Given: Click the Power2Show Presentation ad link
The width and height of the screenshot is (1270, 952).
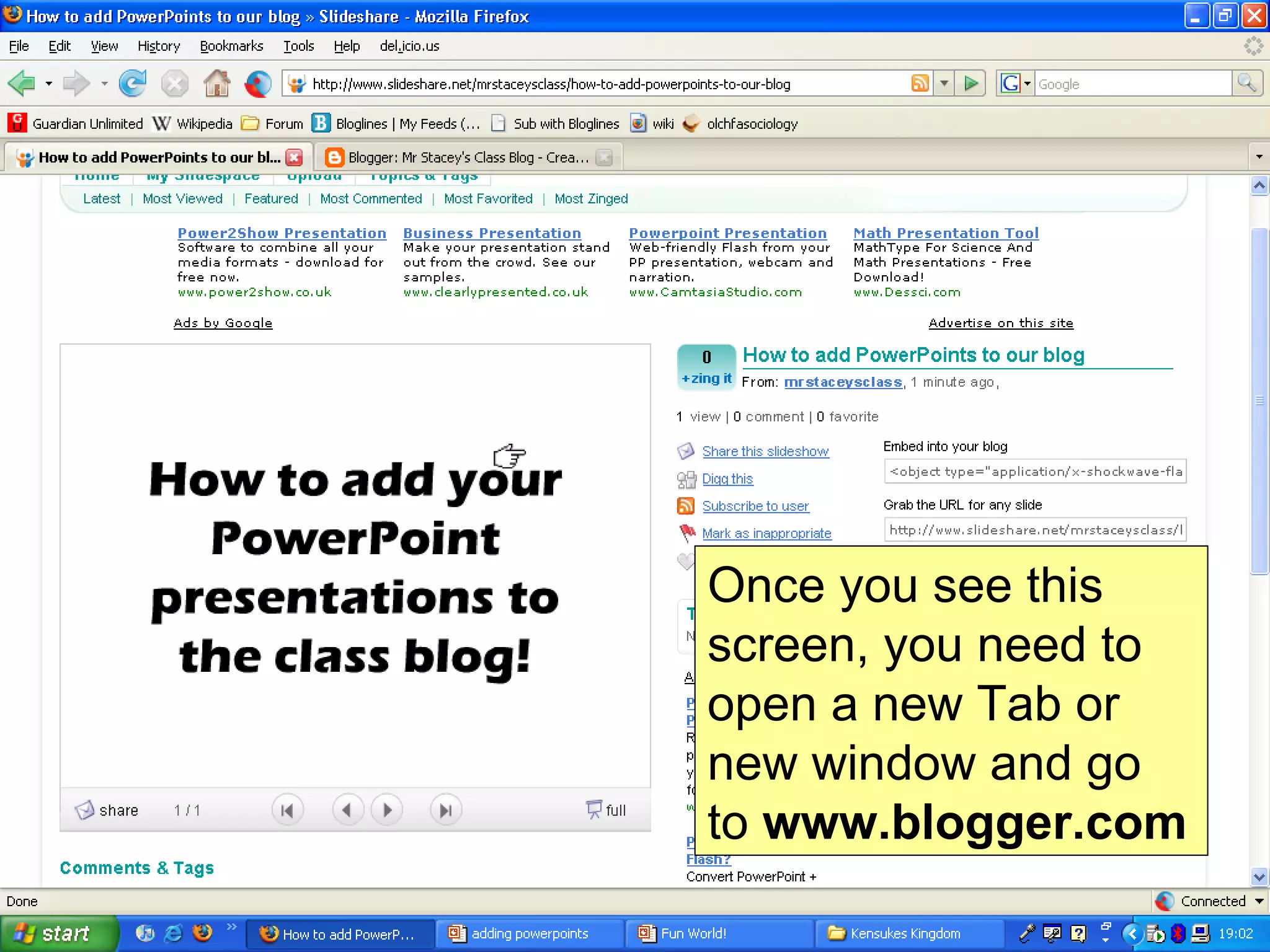Looking at the screenshot, I should pyautogui.click(x=282, y=233).
